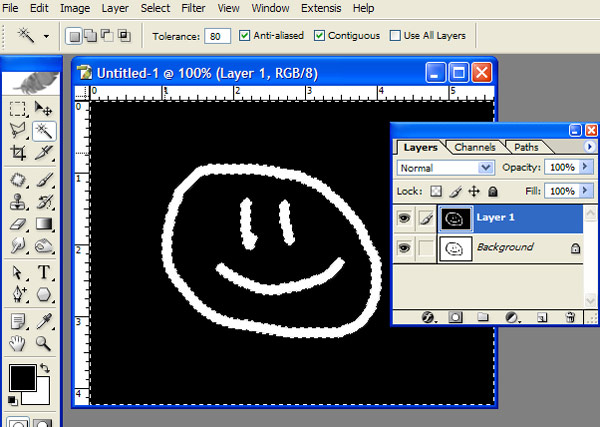Uncheck the Anti-aliased checkbox
The width and height of the screenshot is (600, 427).
click(x=245, y=36)
